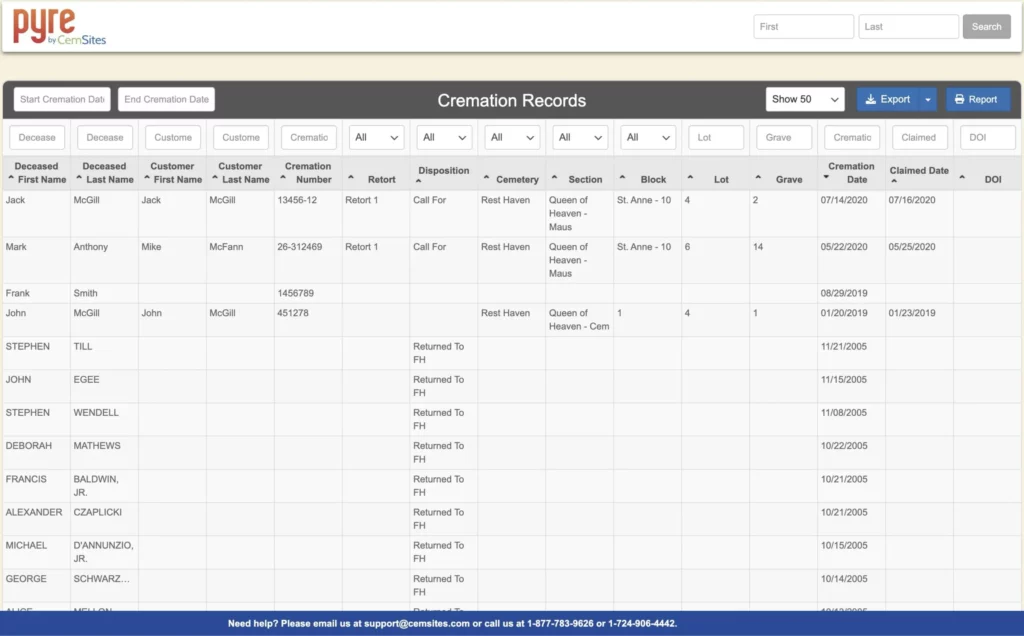The height and width of the screenshot is (636, 1024).
Task: Open the Export options caret dropdown
Action: [x=927, y=99]
